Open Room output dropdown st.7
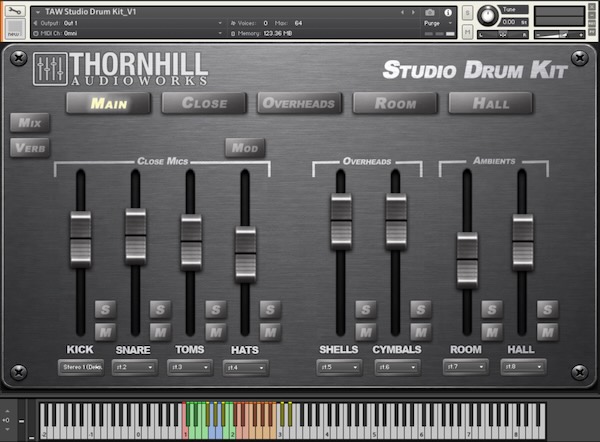Screen dimensions: 600x442 pos(465,367)
